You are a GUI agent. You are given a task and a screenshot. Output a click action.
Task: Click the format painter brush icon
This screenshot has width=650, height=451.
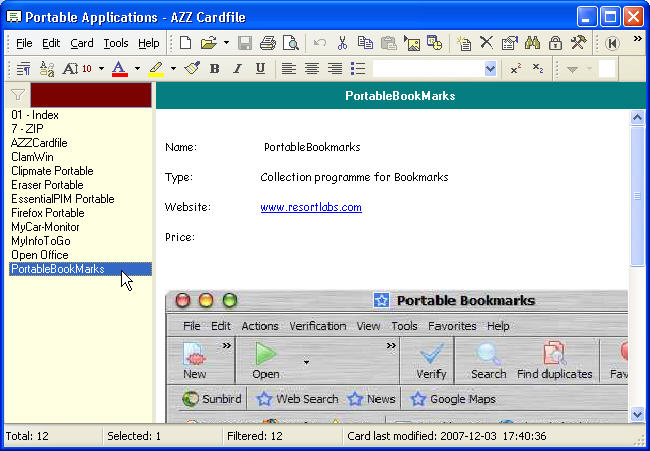tap(192, 68)
